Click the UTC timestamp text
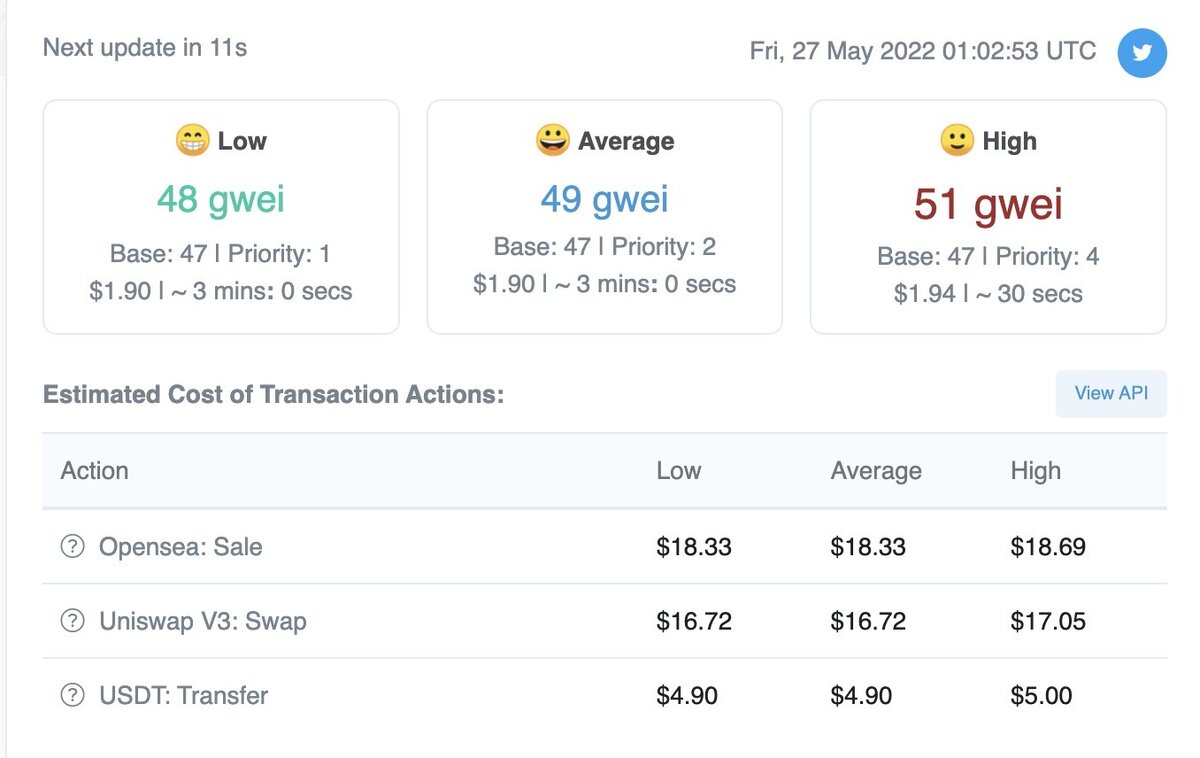The height and width of the screenshot is (758, 1200). click(923, 51)
